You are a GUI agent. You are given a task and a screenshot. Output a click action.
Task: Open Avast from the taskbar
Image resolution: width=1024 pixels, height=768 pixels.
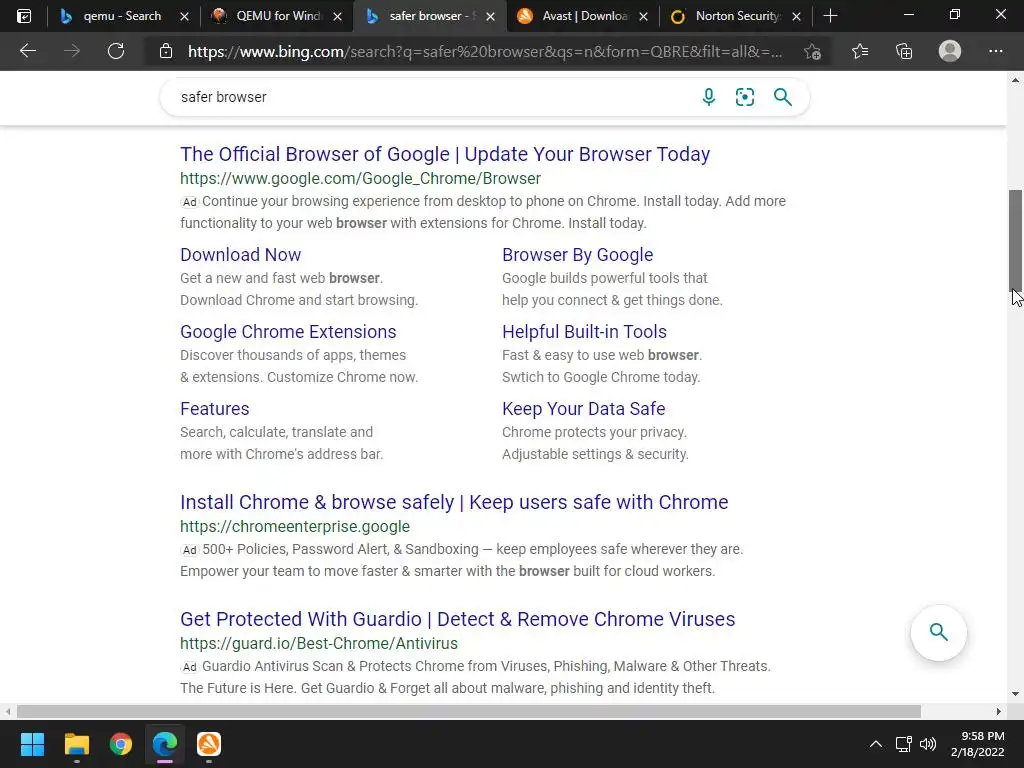point(209,744)
